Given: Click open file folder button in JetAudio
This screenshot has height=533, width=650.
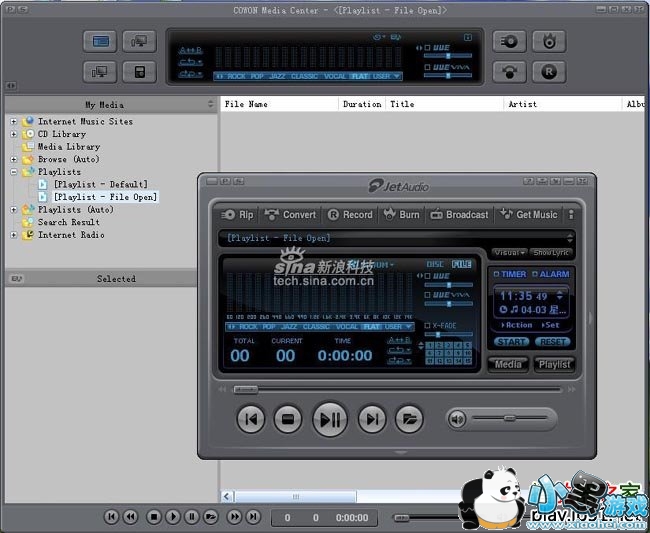Looking at the screenshot, I should click(x=409, y=419).
